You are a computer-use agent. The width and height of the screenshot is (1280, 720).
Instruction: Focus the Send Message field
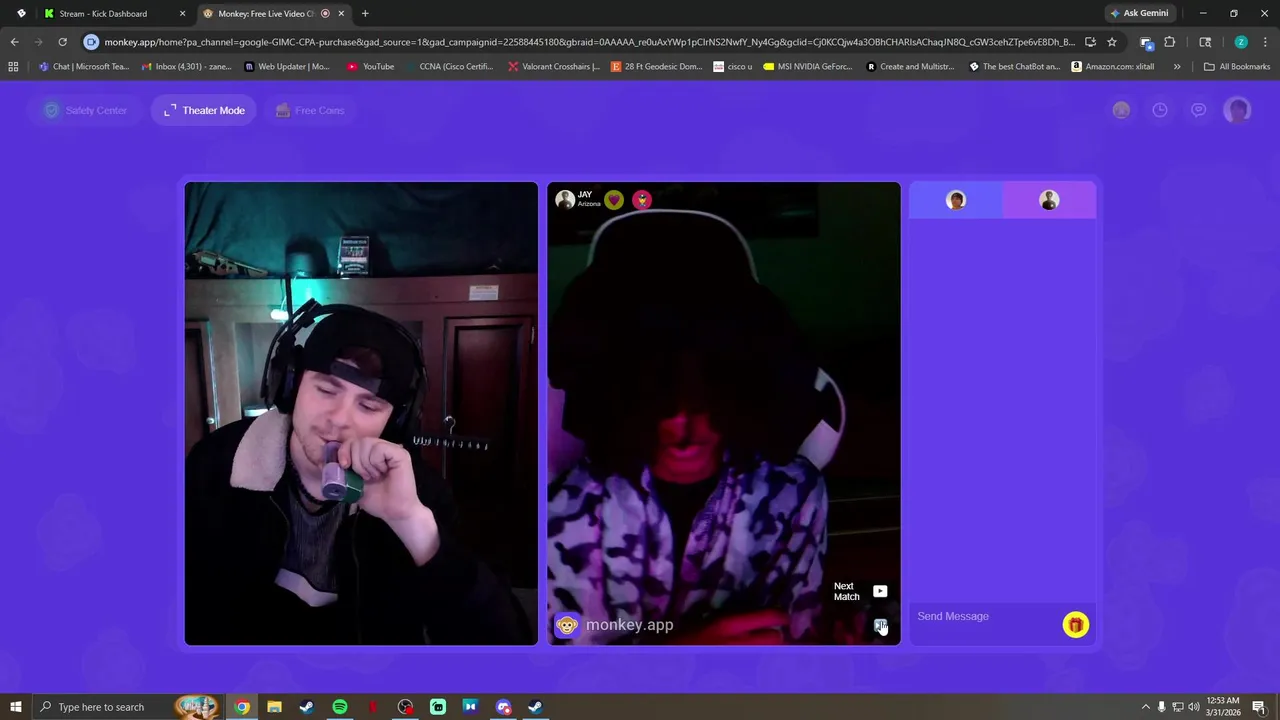click(x=985, y=616)
